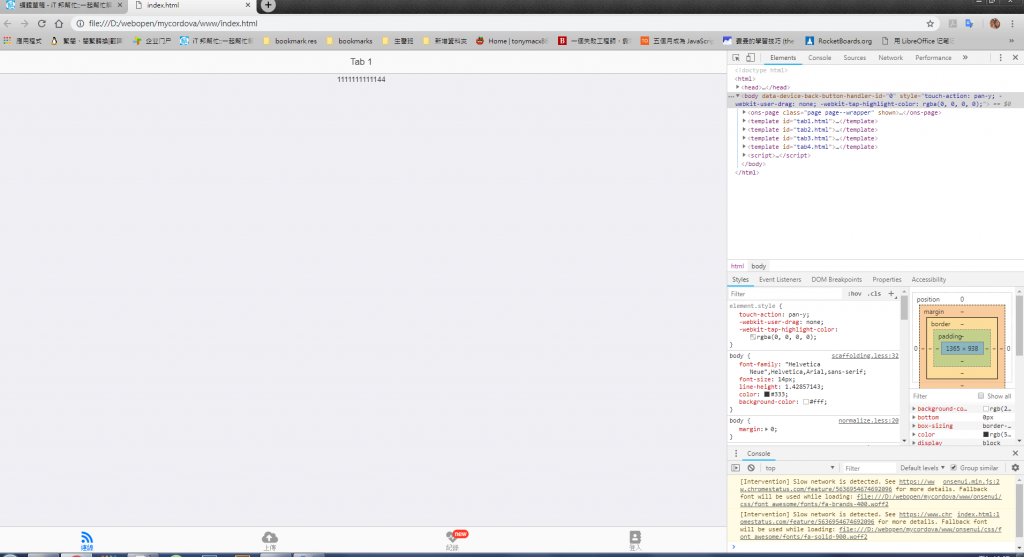The height and width of the screenshot is (557, 1024).
Task: Show the console sidebar icon
Action: coord(735,468)
